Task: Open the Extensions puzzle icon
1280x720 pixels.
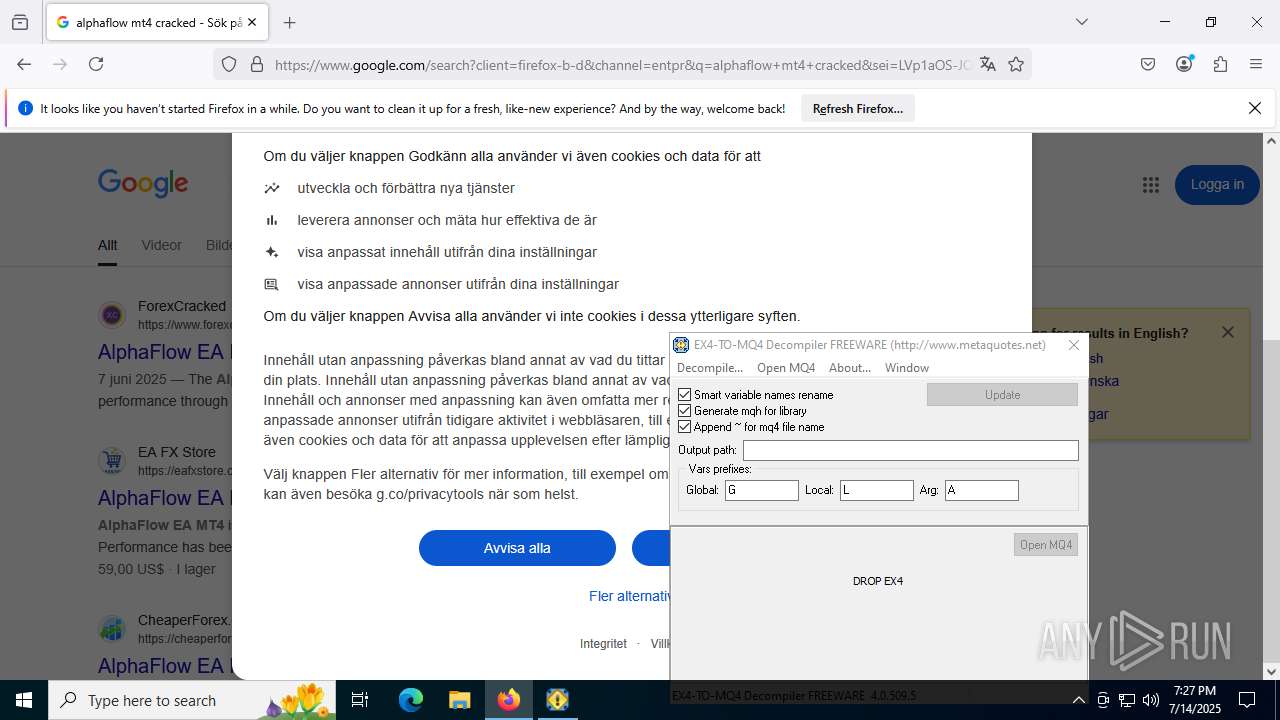Action: coord(1220,64)
